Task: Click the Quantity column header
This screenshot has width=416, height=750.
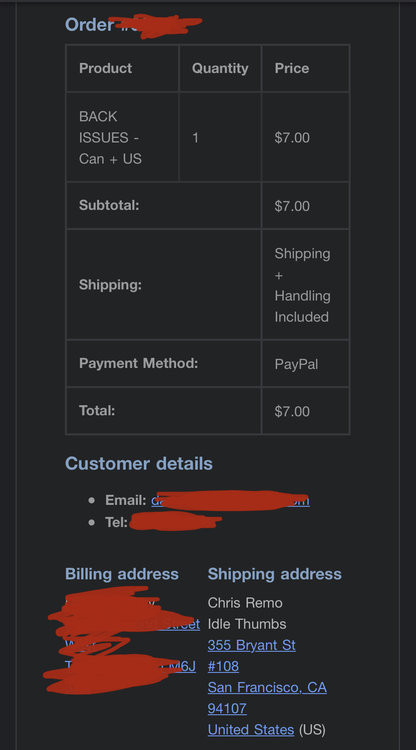Action: (x=220, y=68)
